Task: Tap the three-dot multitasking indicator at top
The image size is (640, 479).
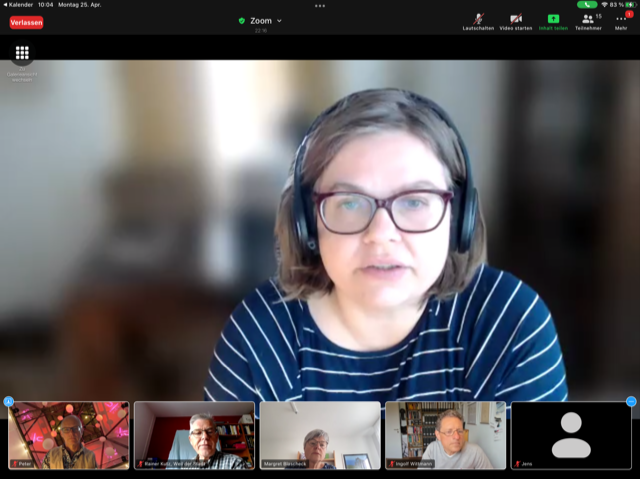Action: click(320, 5)
